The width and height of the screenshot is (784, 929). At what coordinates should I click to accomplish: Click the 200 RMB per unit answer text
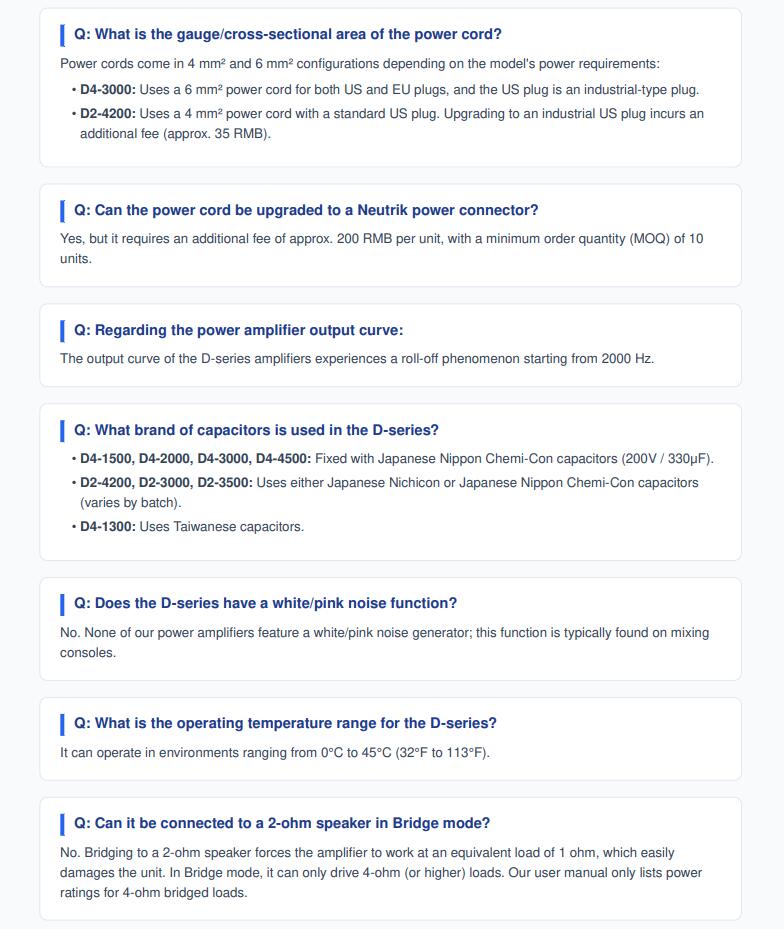pos(382,249)
